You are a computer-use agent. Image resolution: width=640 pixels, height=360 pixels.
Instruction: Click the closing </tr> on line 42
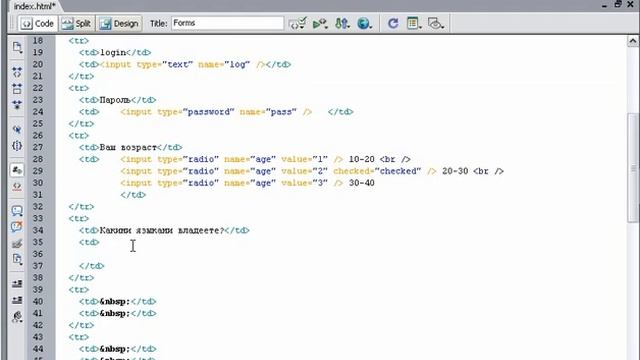point(82,325)
